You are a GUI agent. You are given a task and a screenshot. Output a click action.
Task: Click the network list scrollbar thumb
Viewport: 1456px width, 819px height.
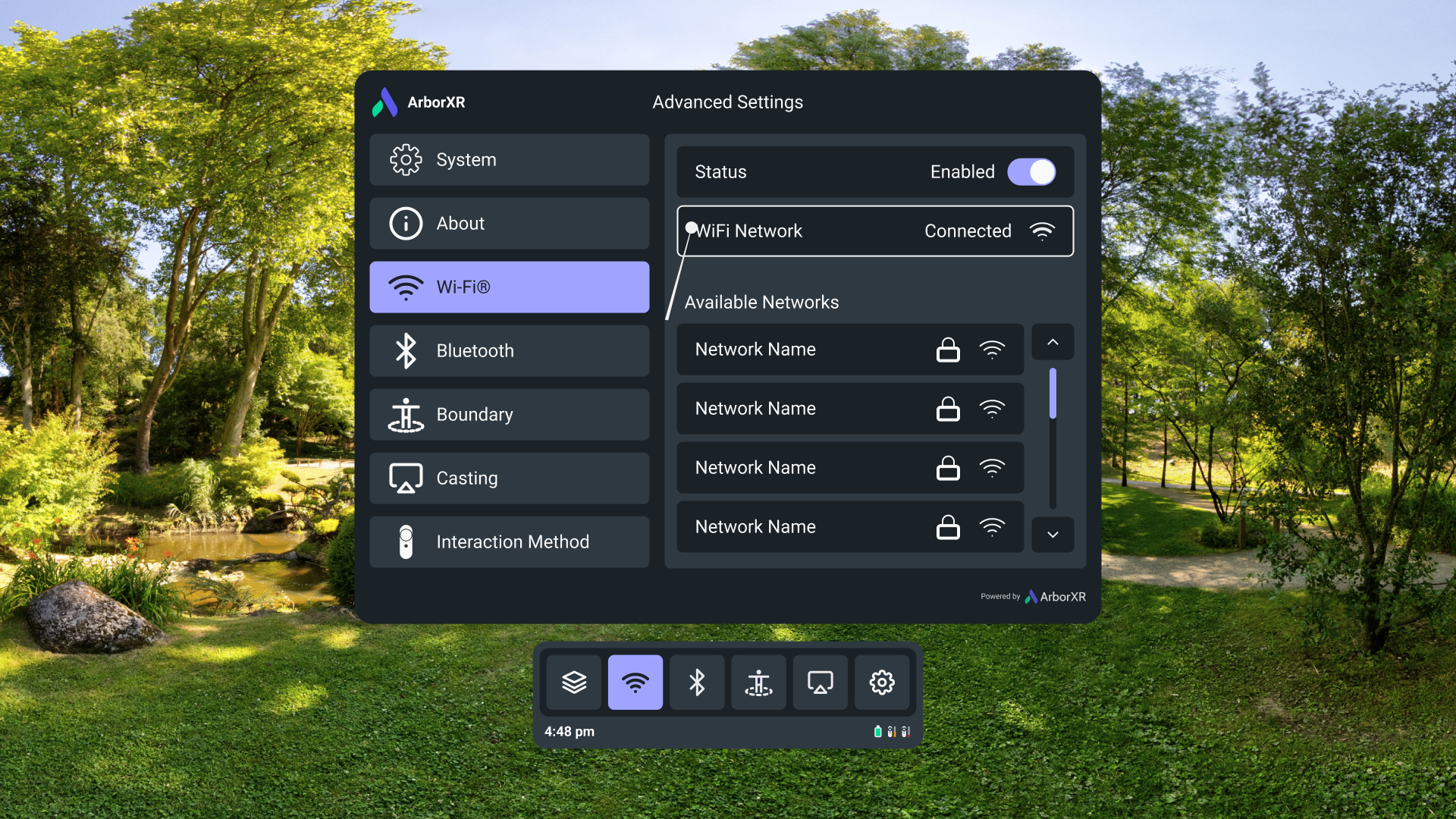[x=1053, y=394]
